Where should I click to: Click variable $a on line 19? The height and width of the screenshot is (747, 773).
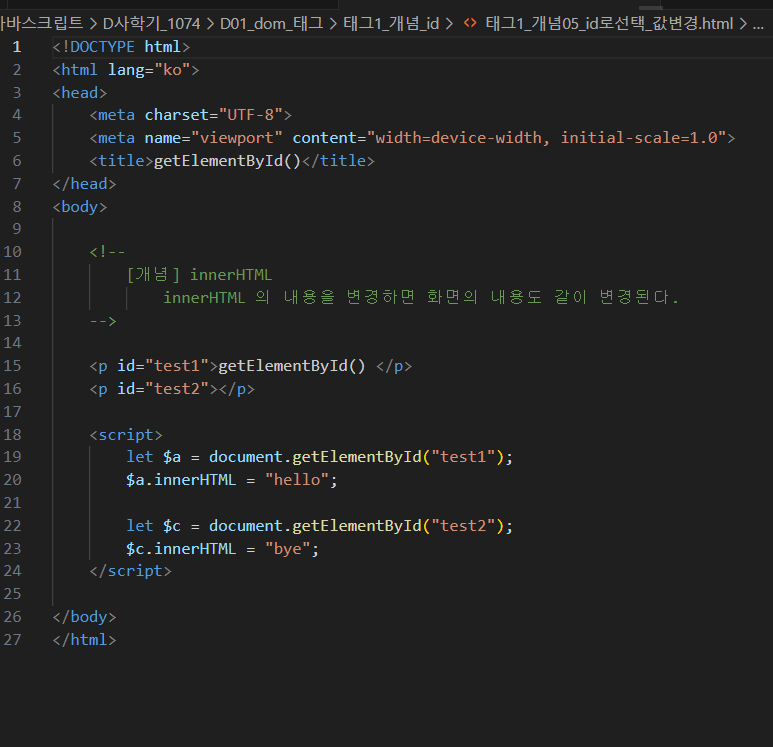(172, 457)
